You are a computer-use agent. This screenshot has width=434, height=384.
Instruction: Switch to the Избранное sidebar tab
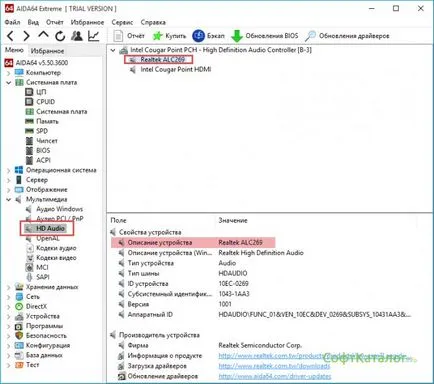point(47,51)
